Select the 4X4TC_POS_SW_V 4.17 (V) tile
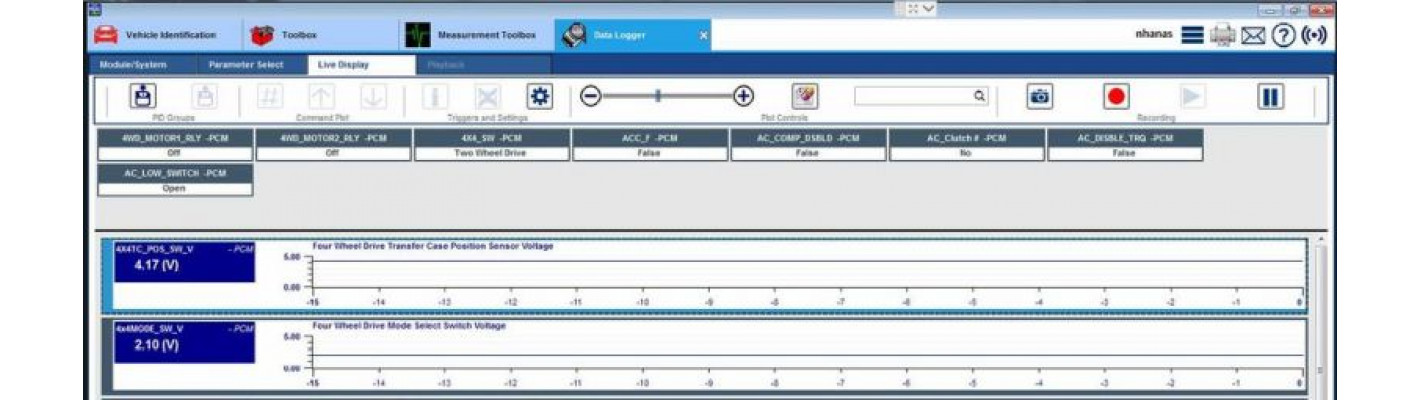Viewport: 1420px width, 400px height. pos(184,261)
